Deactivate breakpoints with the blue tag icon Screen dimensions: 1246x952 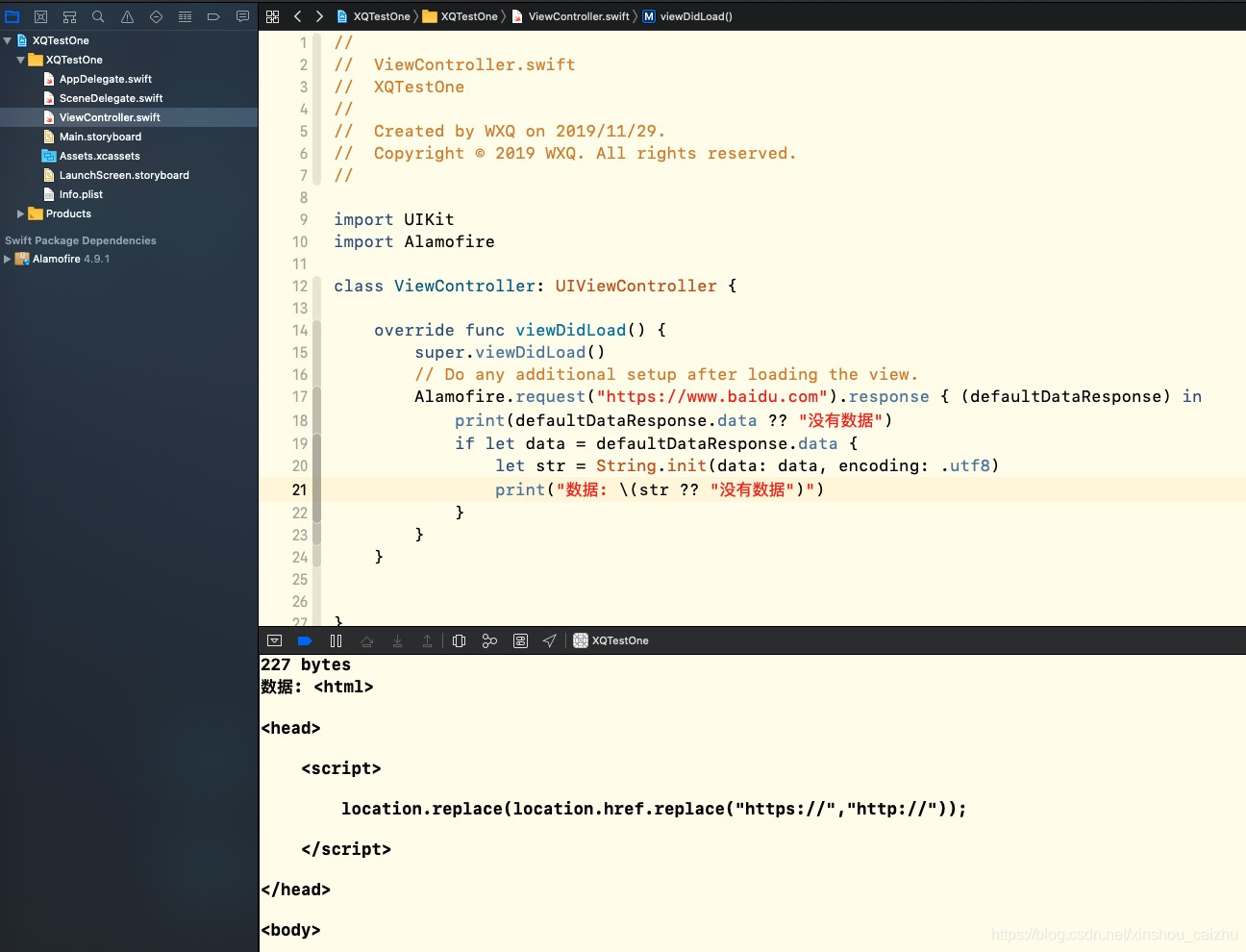coord(305,640)
